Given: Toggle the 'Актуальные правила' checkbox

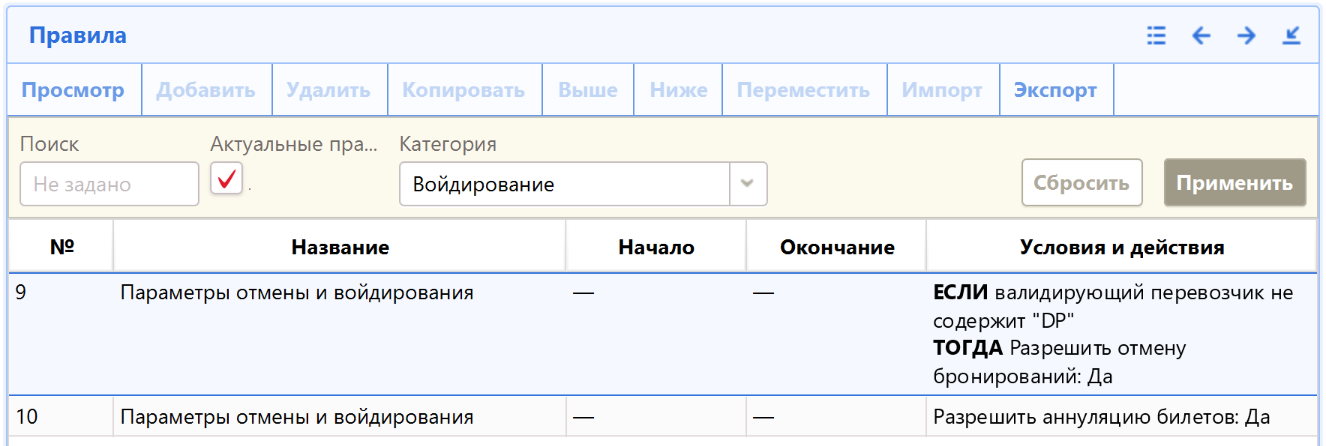Looking at the screenshot, I should pos(227,180).
